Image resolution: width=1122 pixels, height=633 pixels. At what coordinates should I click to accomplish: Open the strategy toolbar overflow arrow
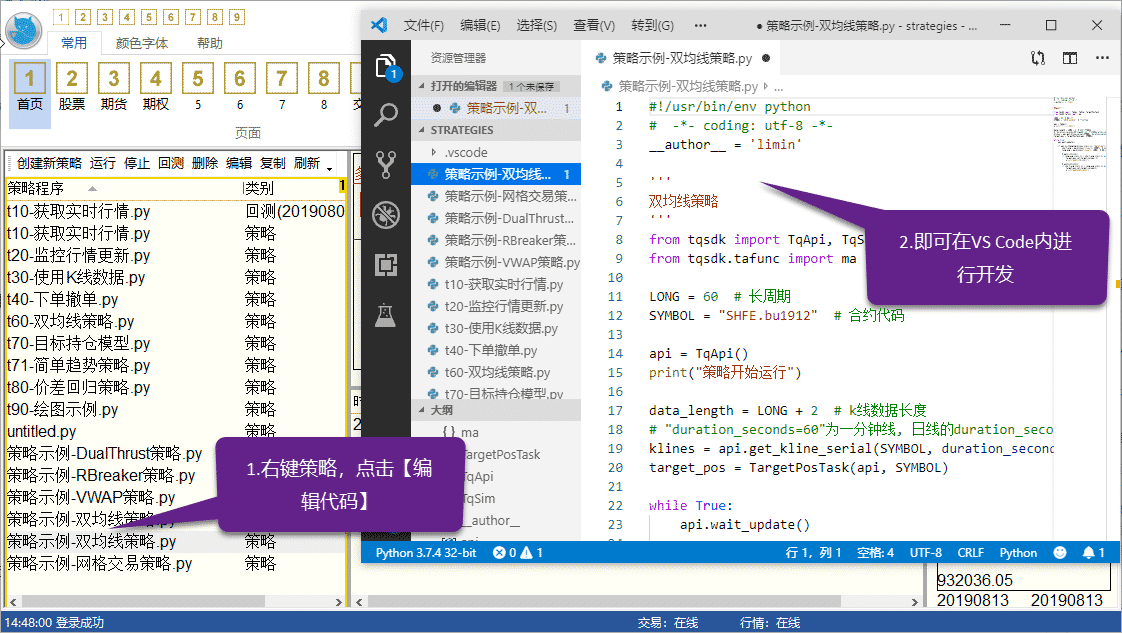pos(329,166)
